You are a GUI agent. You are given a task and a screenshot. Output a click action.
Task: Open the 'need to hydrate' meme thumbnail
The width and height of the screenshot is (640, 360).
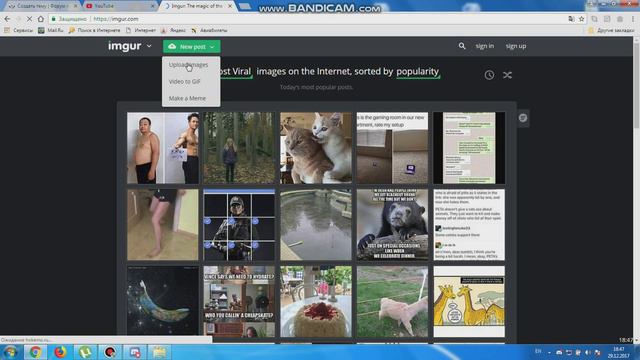tap(239, 301)
